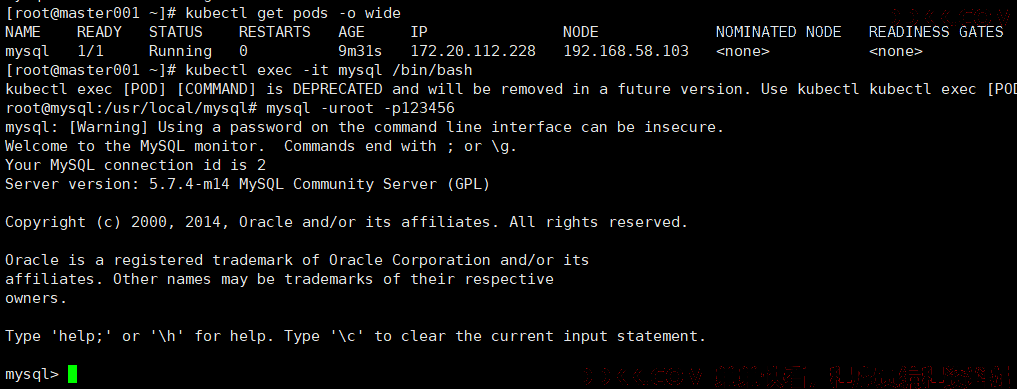
Task: Click the 'Your MySQL connection id' line
Action: 136,165
